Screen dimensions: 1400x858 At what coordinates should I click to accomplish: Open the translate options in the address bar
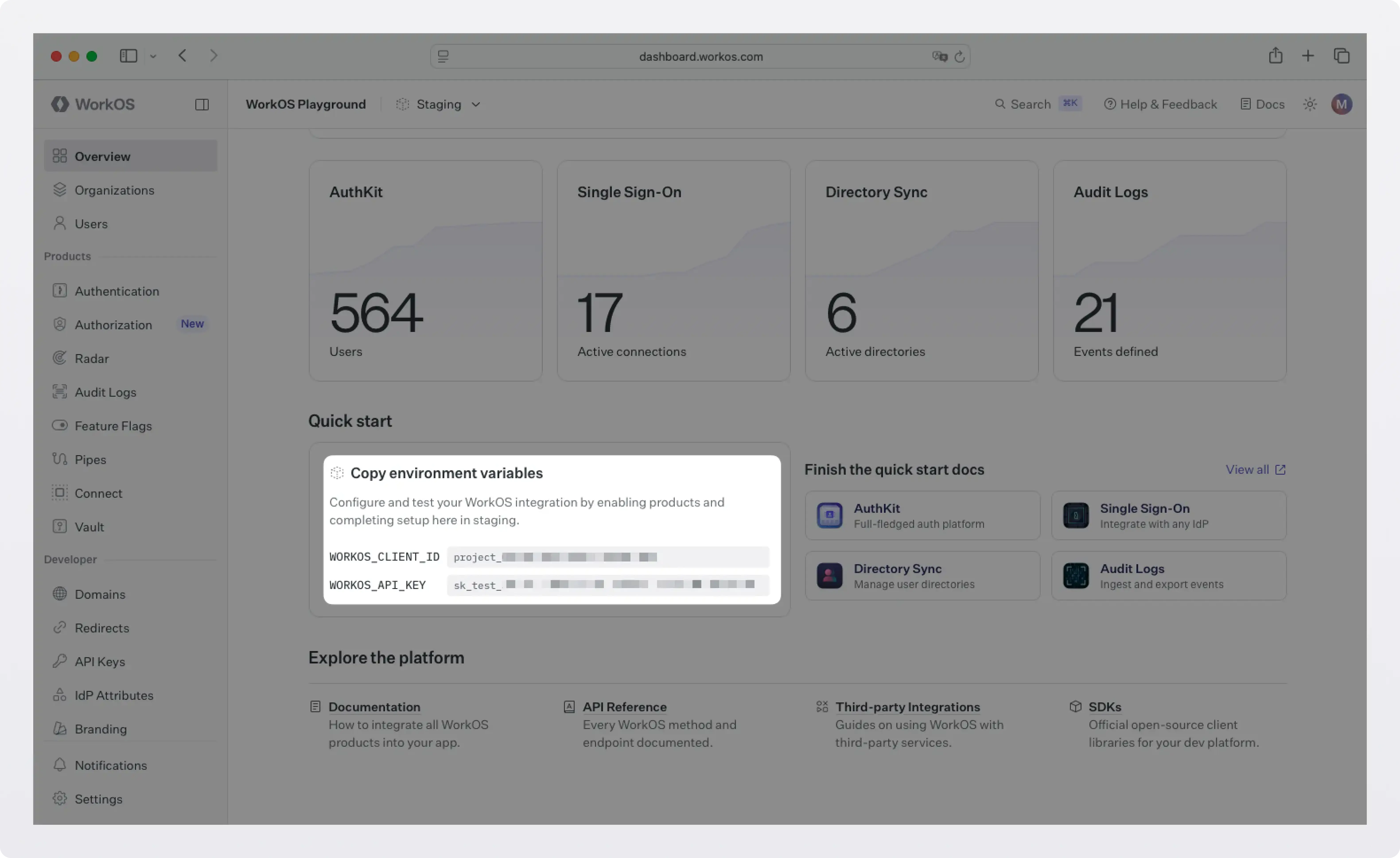[x=940, y=56]
